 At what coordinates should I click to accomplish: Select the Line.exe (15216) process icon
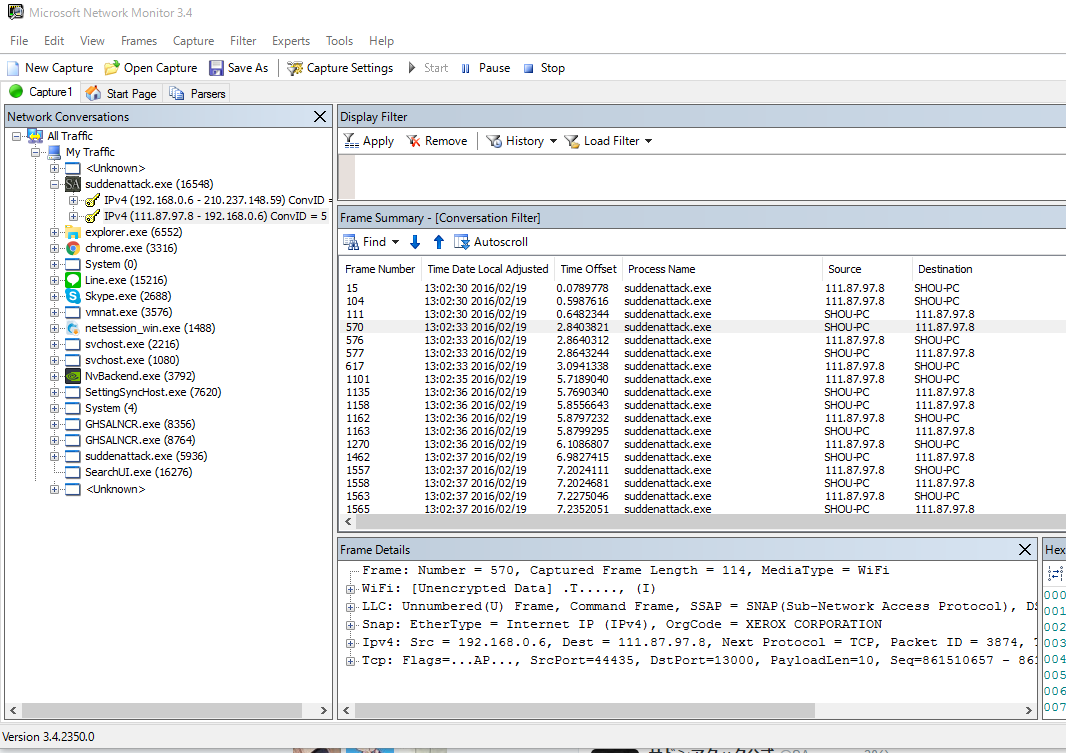(73, 280)
